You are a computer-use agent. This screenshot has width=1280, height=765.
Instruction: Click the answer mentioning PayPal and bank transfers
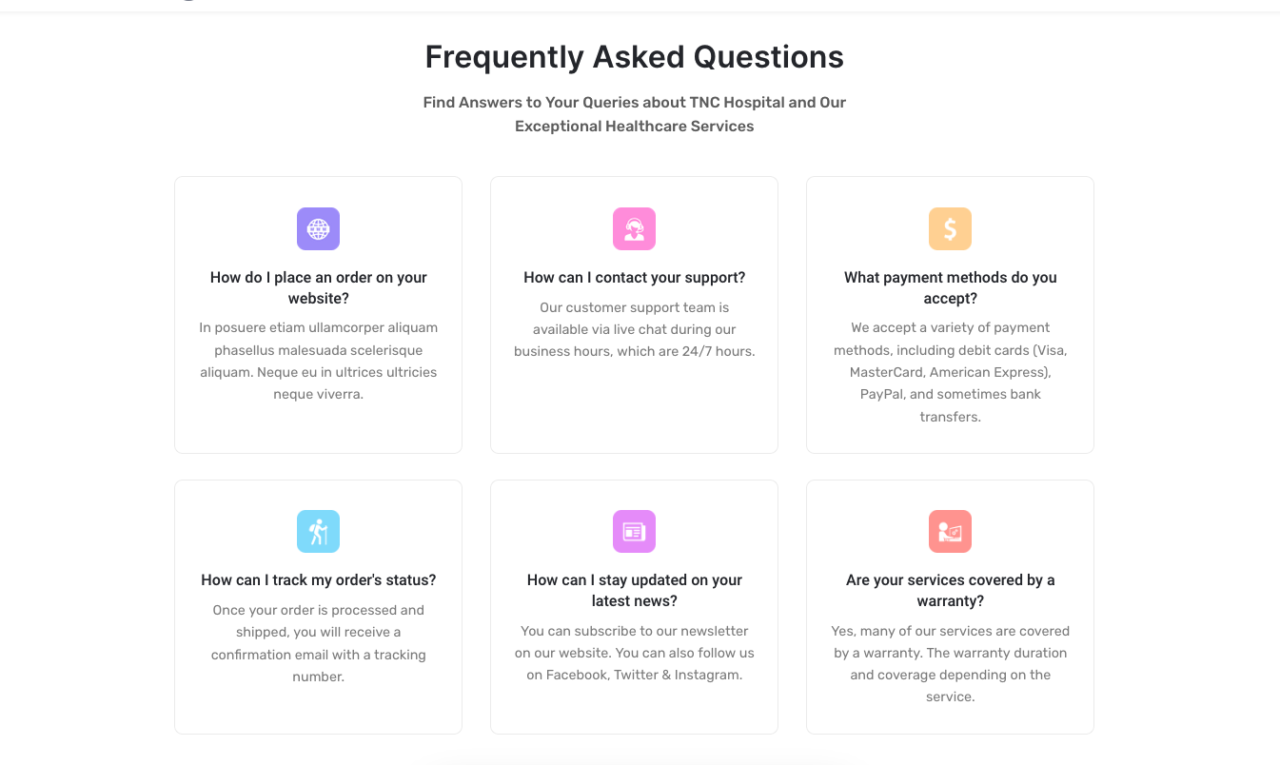[x=950, y=372]
